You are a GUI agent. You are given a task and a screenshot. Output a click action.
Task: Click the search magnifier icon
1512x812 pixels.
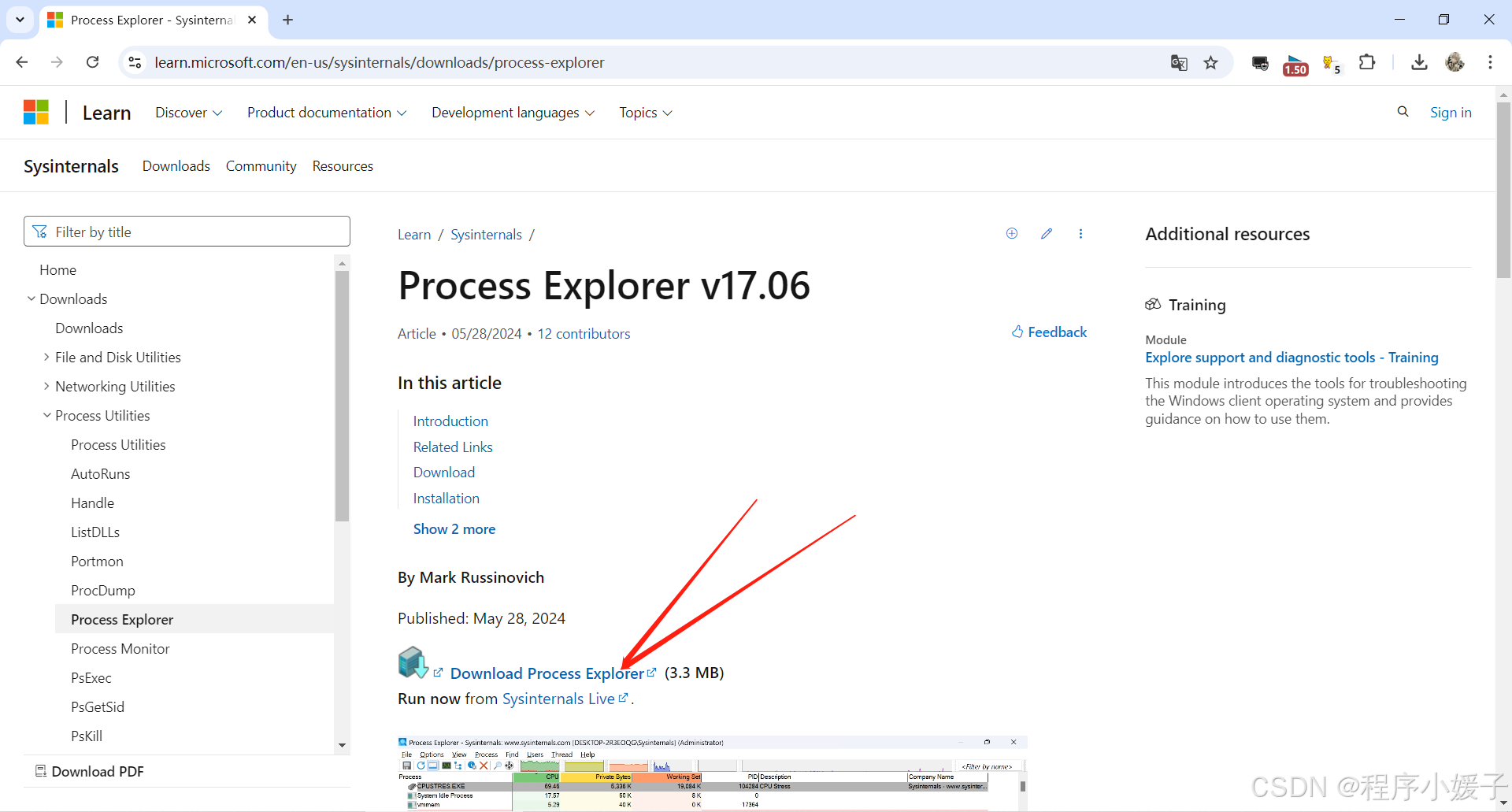coord(1403,112)
